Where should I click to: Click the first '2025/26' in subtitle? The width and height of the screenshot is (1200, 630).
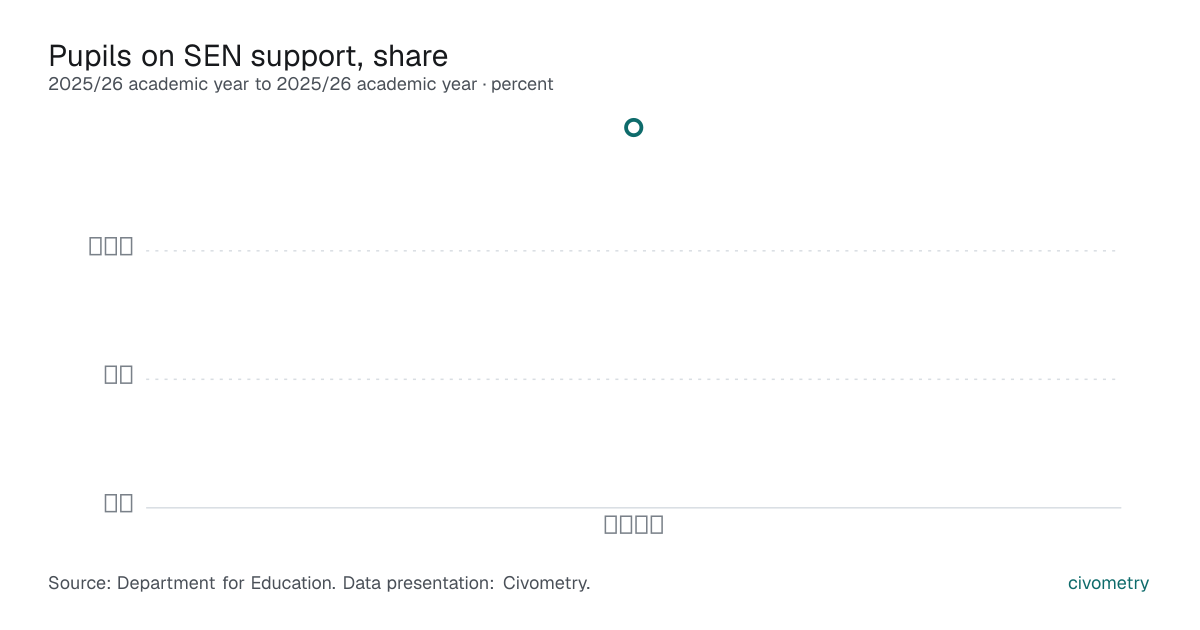pyautogui.click(x=86, y=84)
